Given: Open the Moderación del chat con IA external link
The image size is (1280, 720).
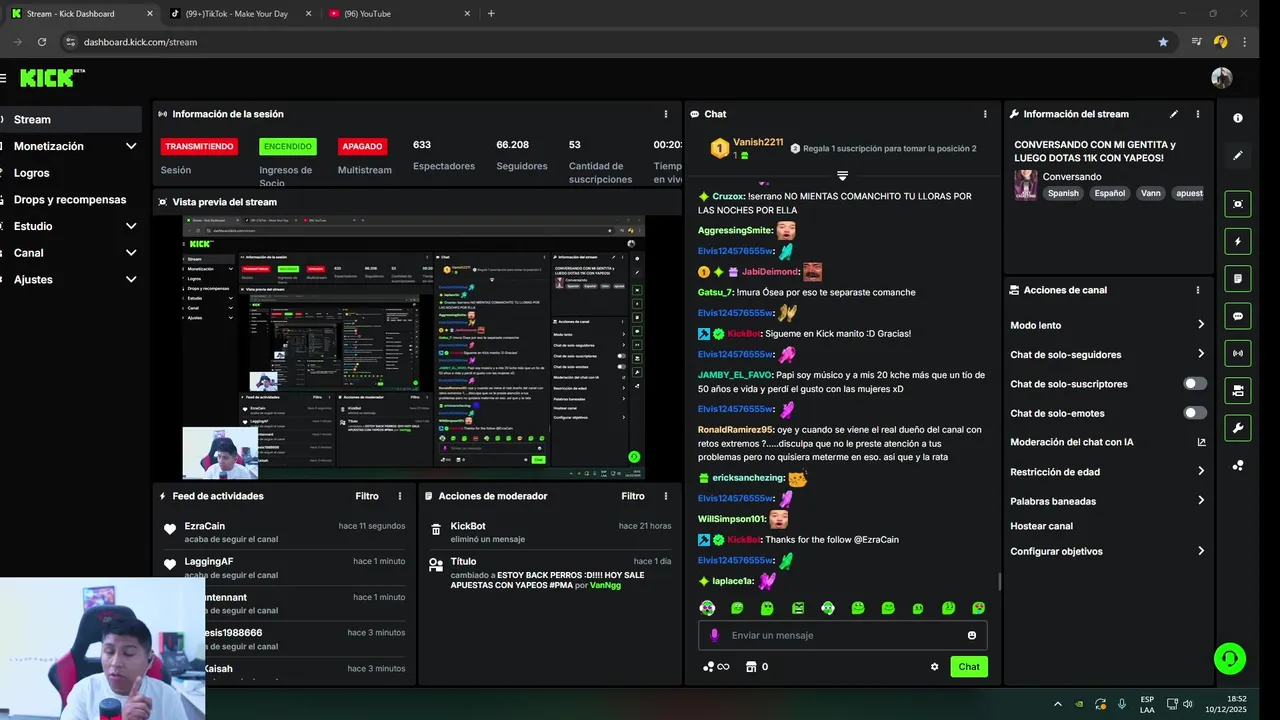Looking at the screenshot, I should click(x=1201, y=442).
